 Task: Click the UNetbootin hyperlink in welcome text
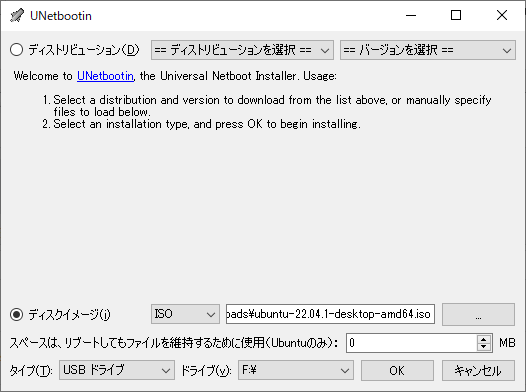point(105,76)
